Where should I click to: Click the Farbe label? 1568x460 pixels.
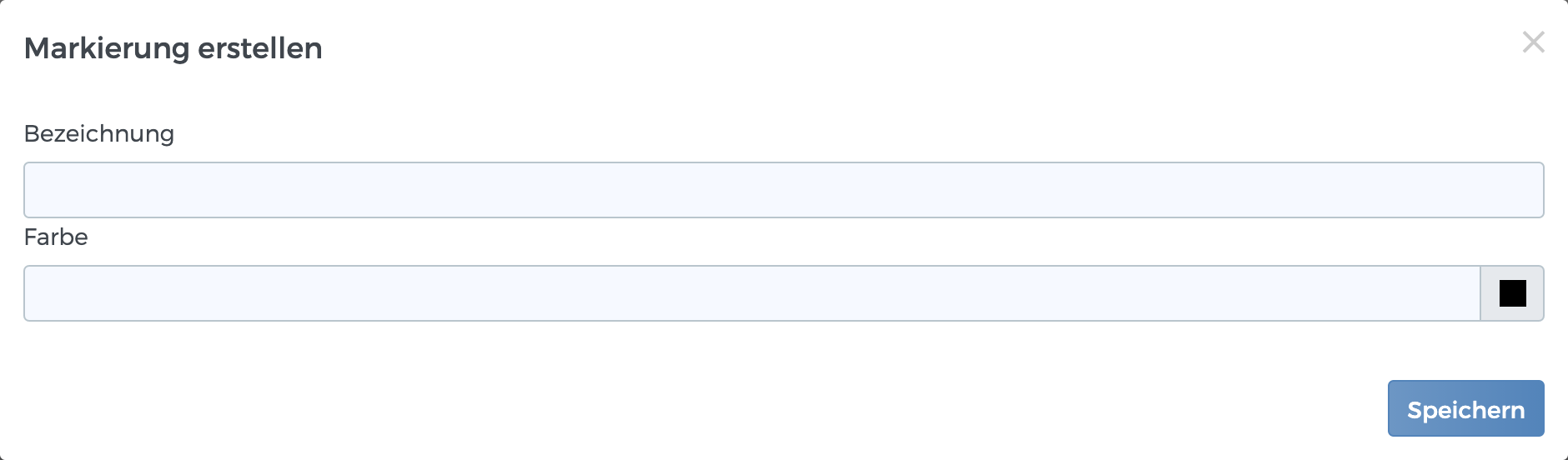click(x=56, y=237)
